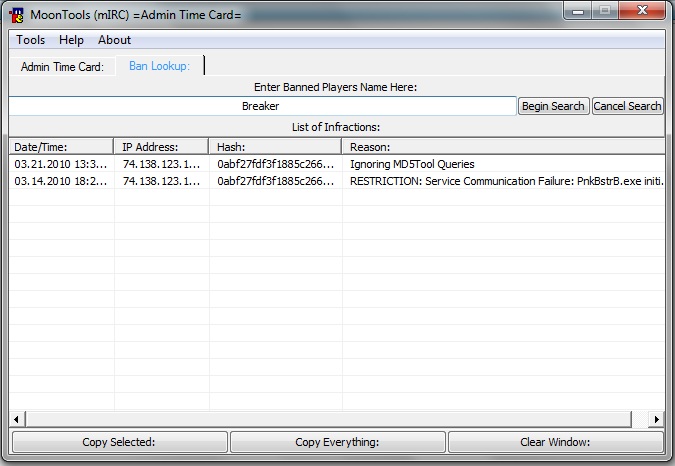The image size is (675, 466).
Task: Click the Reason column header
Action: 504,147
